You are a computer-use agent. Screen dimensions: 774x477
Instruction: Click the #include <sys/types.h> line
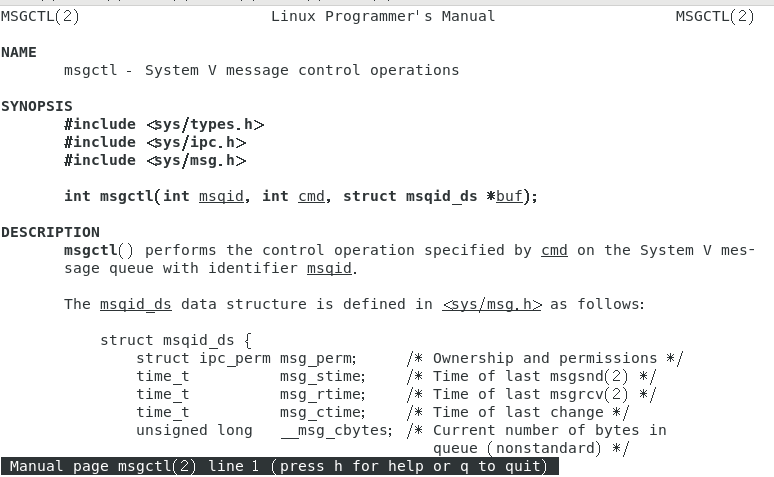click(x=164, y=124)
